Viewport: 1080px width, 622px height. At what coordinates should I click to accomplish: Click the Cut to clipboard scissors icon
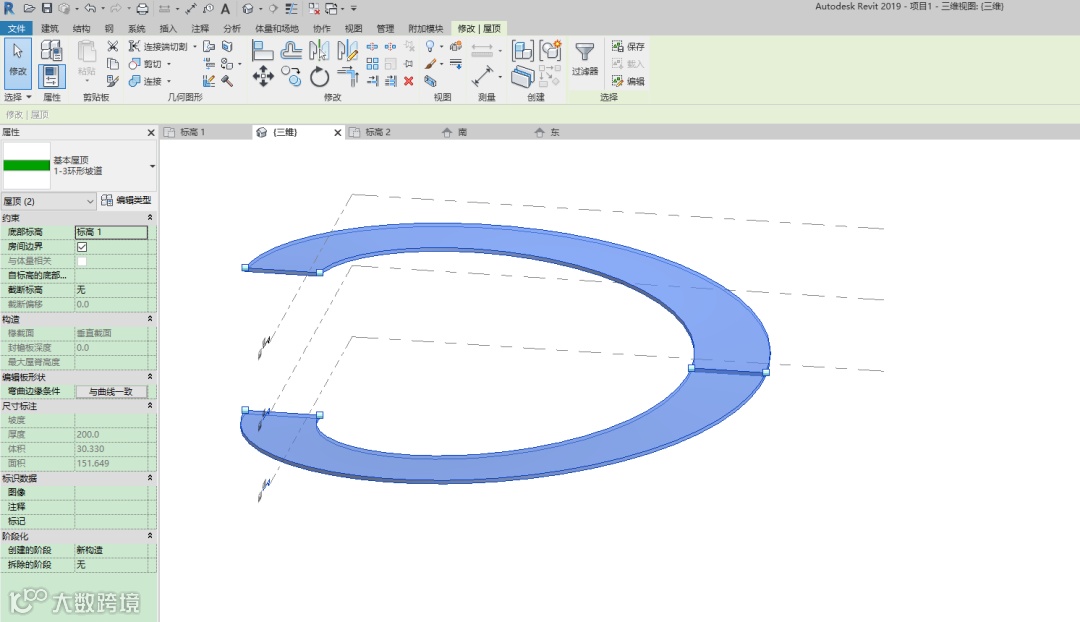tap(113, 46)
